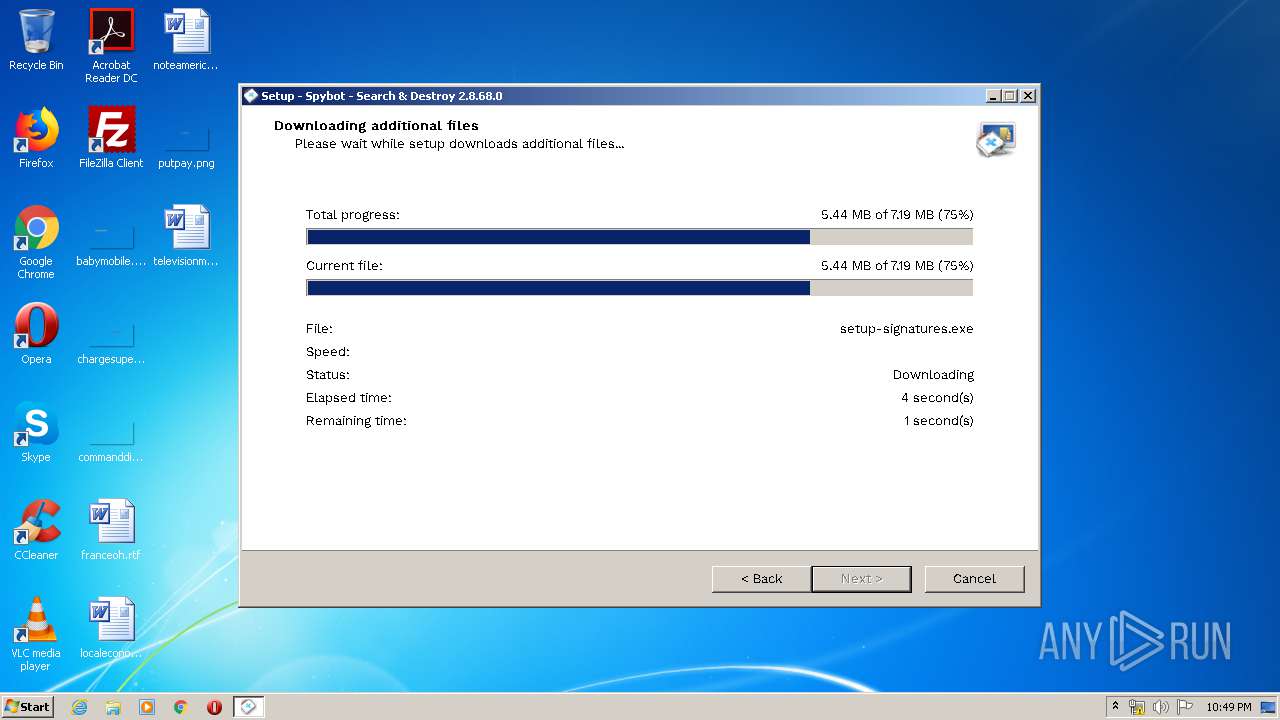Launch the CCleaner desktop shortcut
This screenshot has width=1280, height=720.
coord(36,530)
